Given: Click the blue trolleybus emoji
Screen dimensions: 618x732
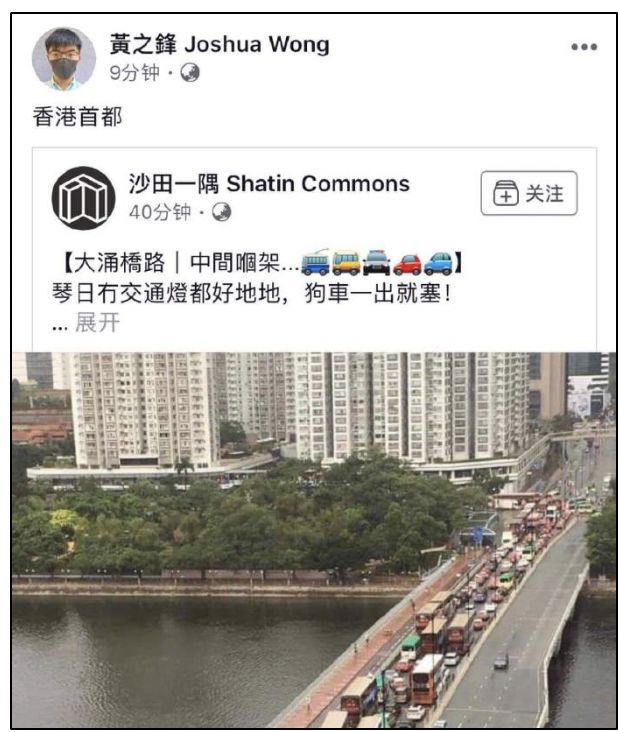Looking at the screenshot, I should click(315, 262).
